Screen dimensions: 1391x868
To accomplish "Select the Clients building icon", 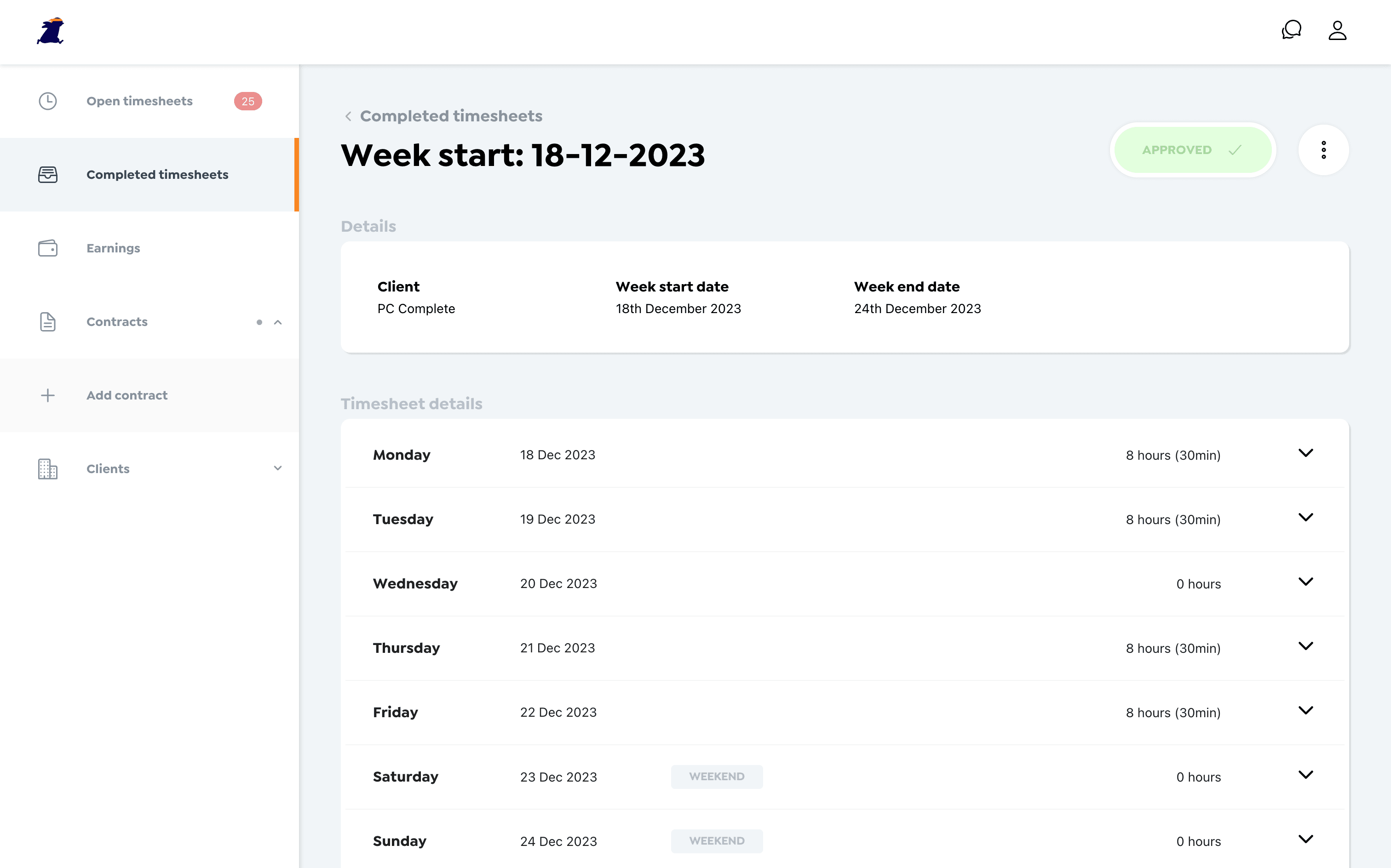I will click(47, 468).
